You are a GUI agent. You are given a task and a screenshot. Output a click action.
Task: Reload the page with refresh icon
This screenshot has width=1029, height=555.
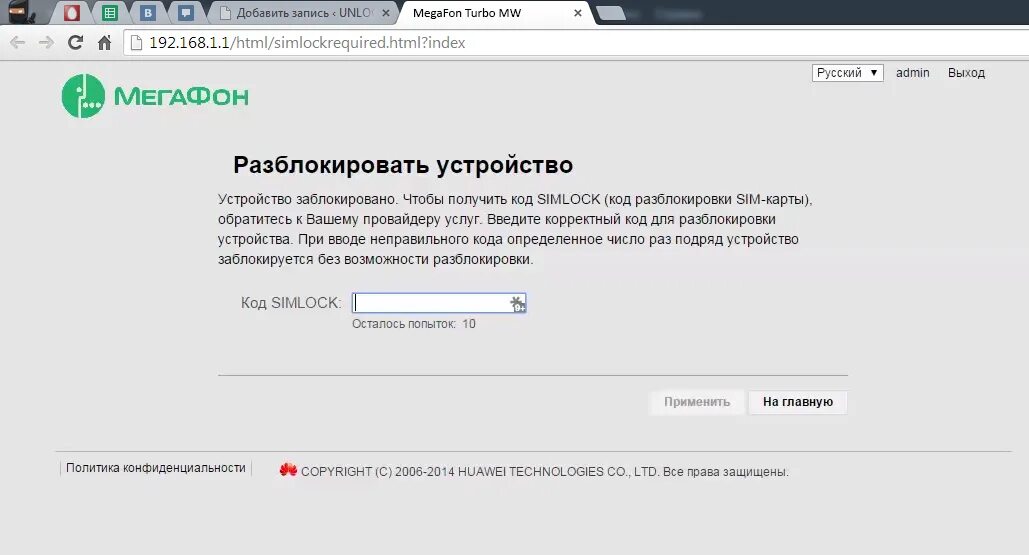[75, 43]
